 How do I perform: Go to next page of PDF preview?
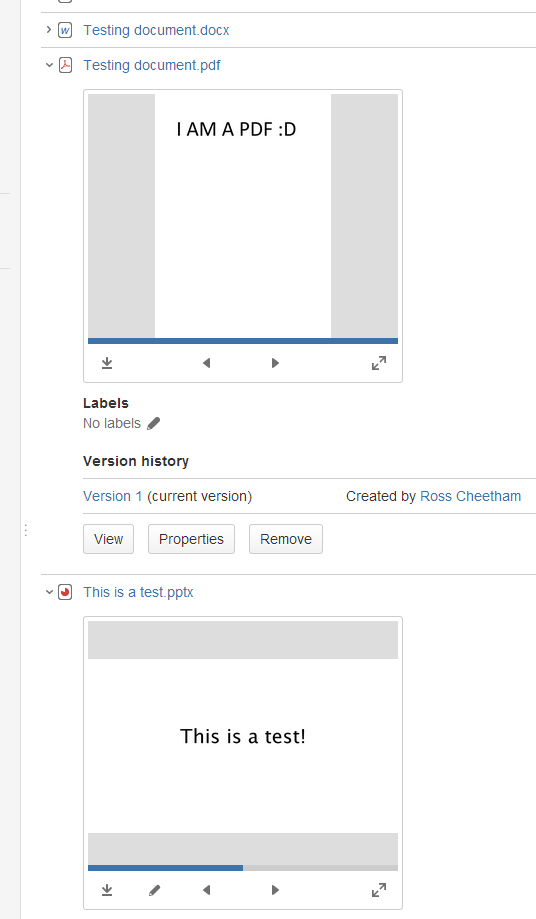[x=275, y=363]
